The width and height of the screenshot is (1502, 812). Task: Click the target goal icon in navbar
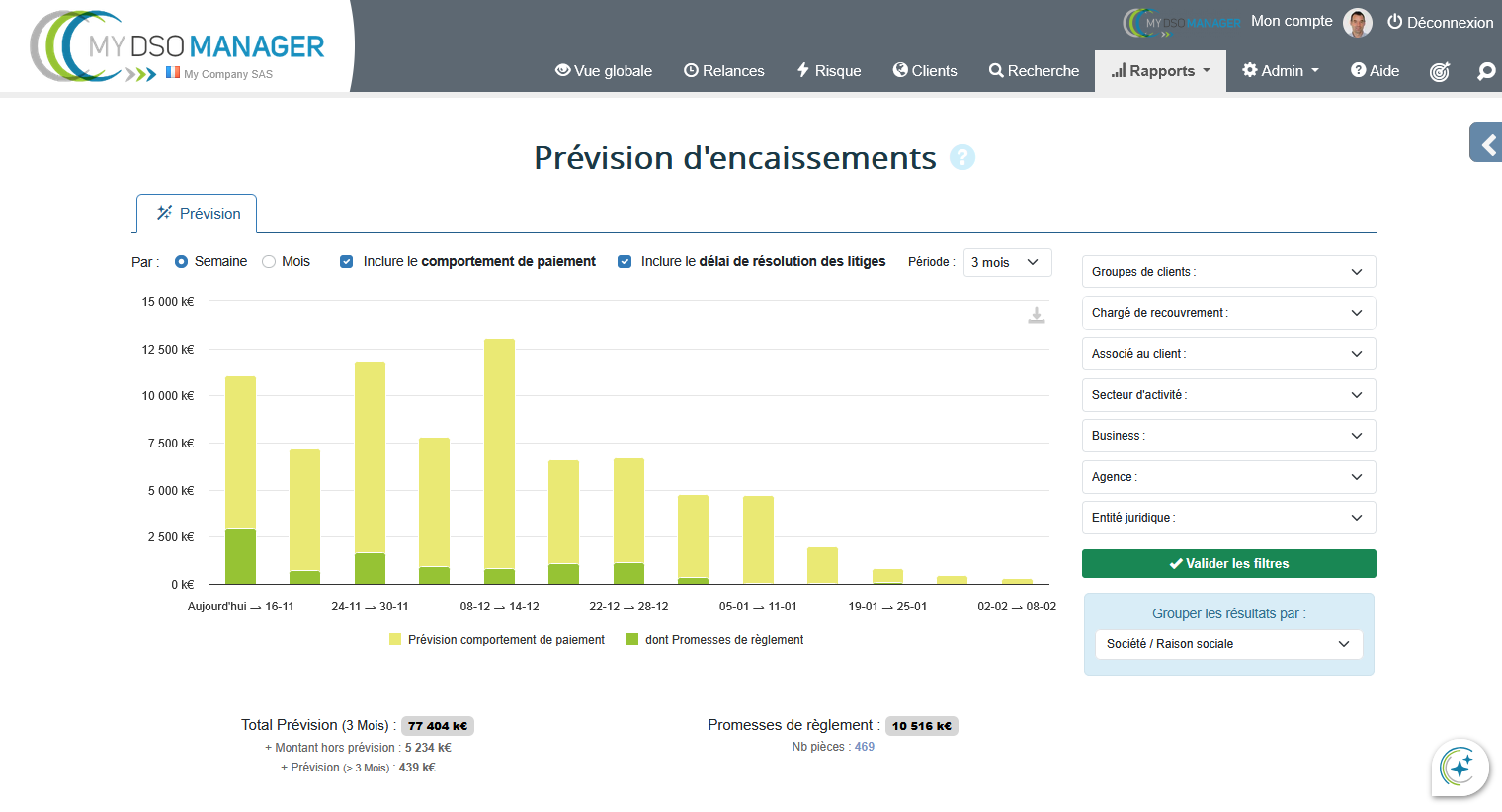(x=1440, y=71)
